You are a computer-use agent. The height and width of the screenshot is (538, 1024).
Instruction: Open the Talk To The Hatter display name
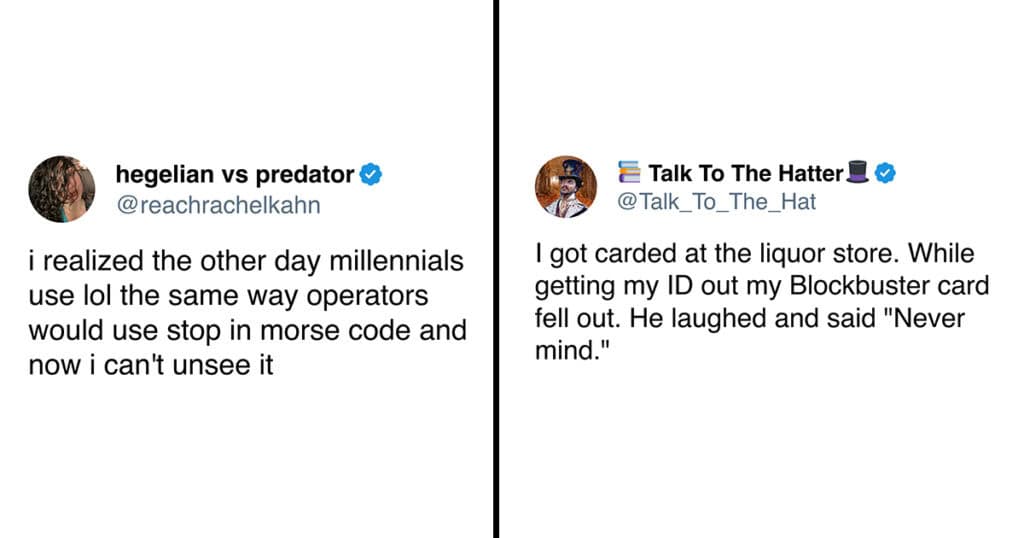tap(746, 173)
